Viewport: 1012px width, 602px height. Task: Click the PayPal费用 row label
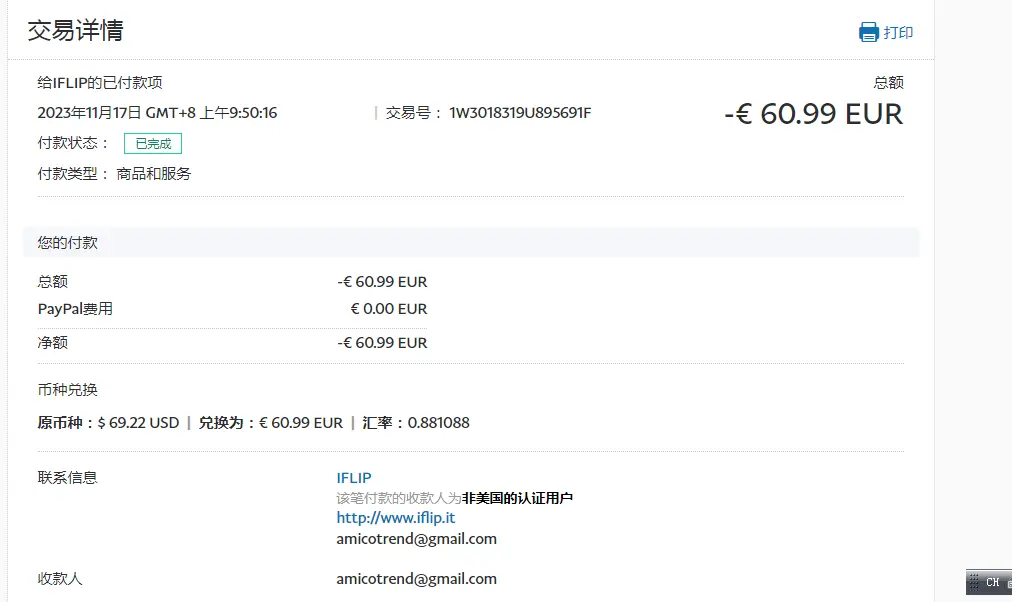point(75,309)
